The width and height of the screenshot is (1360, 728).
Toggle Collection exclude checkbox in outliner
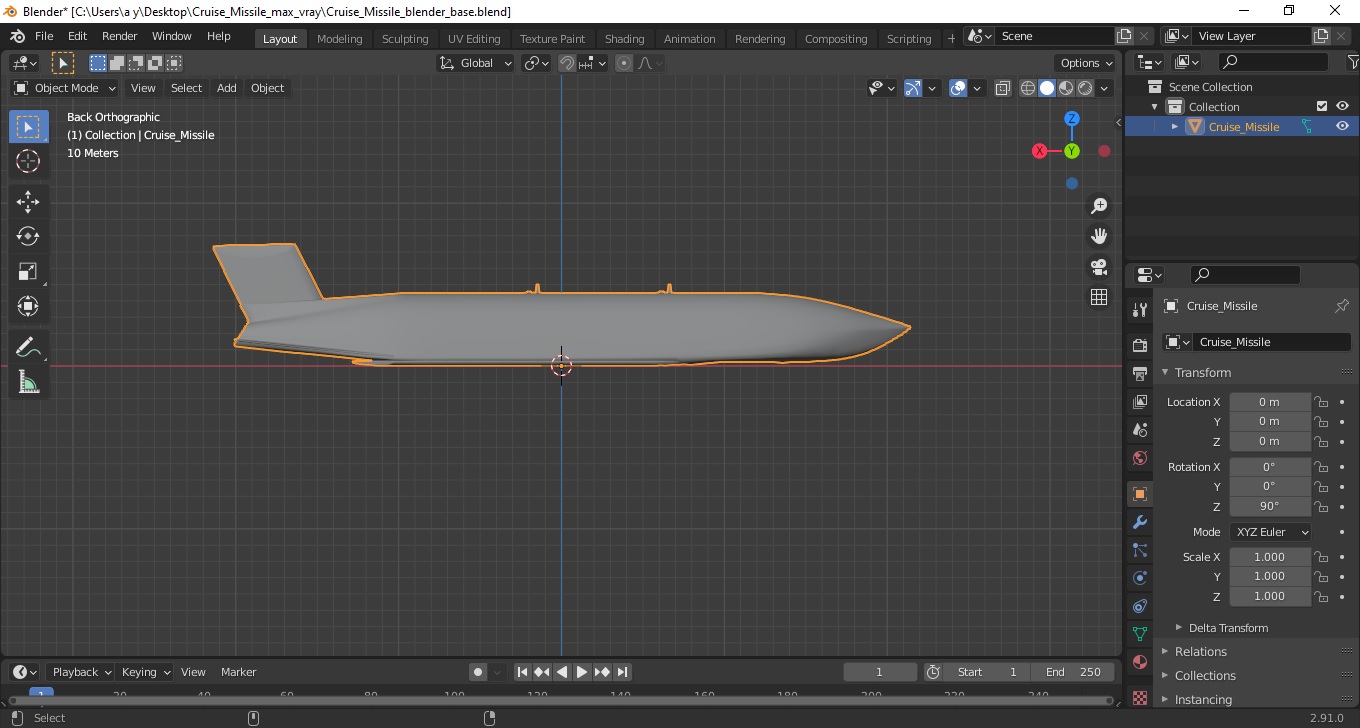coord(1322,106)
